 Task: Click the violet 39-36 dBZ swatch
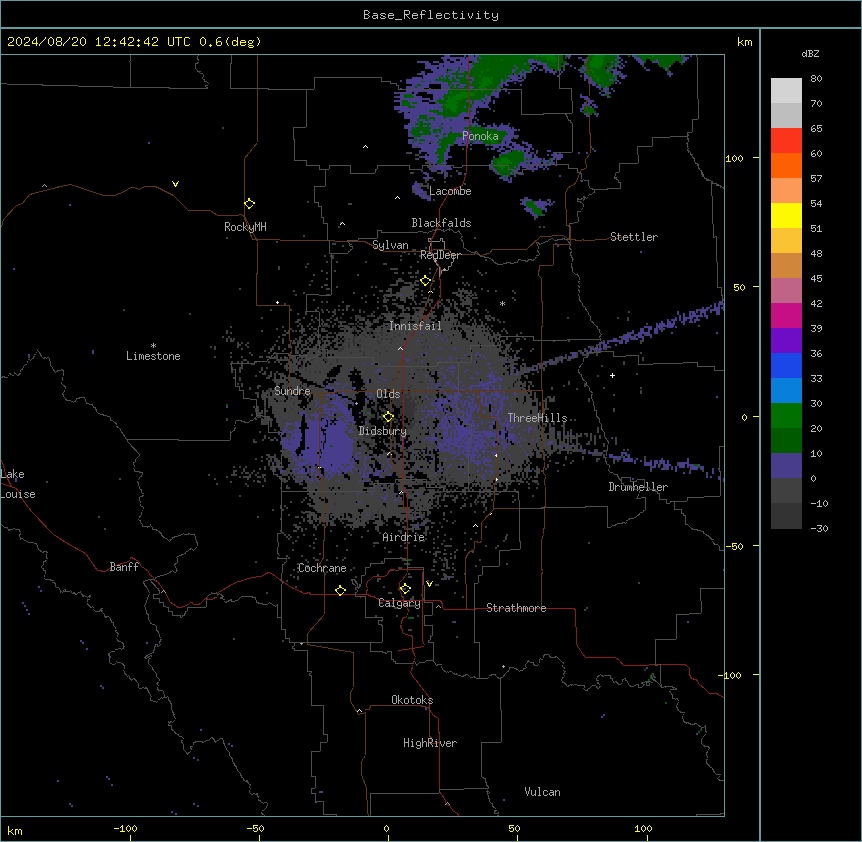point(786,341)
